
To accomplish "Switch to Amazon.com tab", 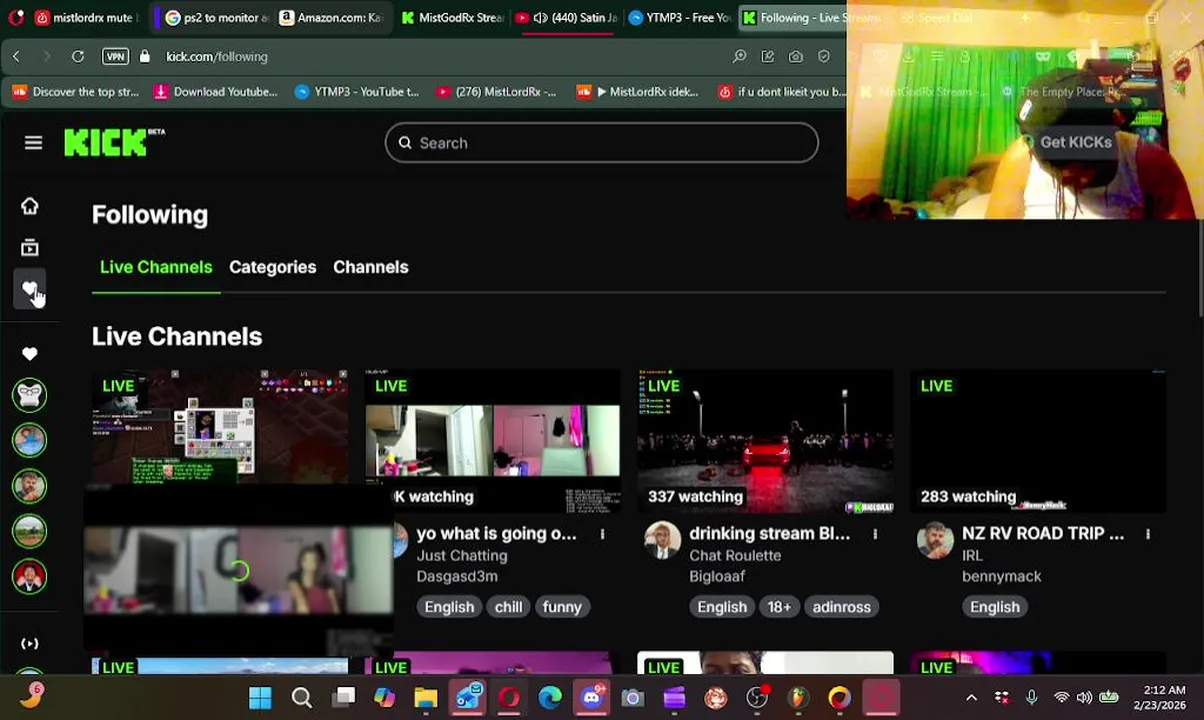I will (x=330, y=18).
